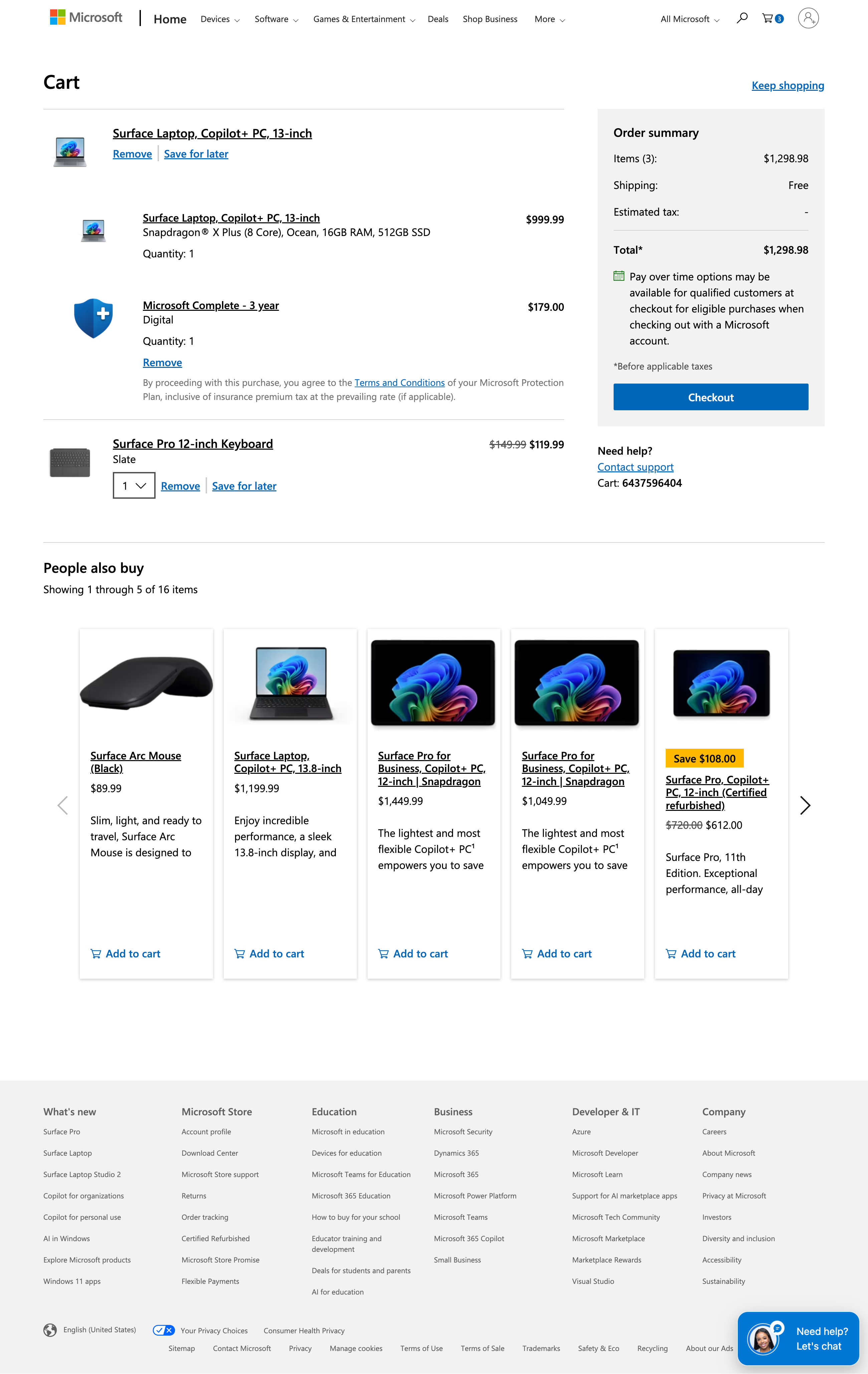868x1374 pixels.
Task: Open the Shop Business menu
Action: 489,19
